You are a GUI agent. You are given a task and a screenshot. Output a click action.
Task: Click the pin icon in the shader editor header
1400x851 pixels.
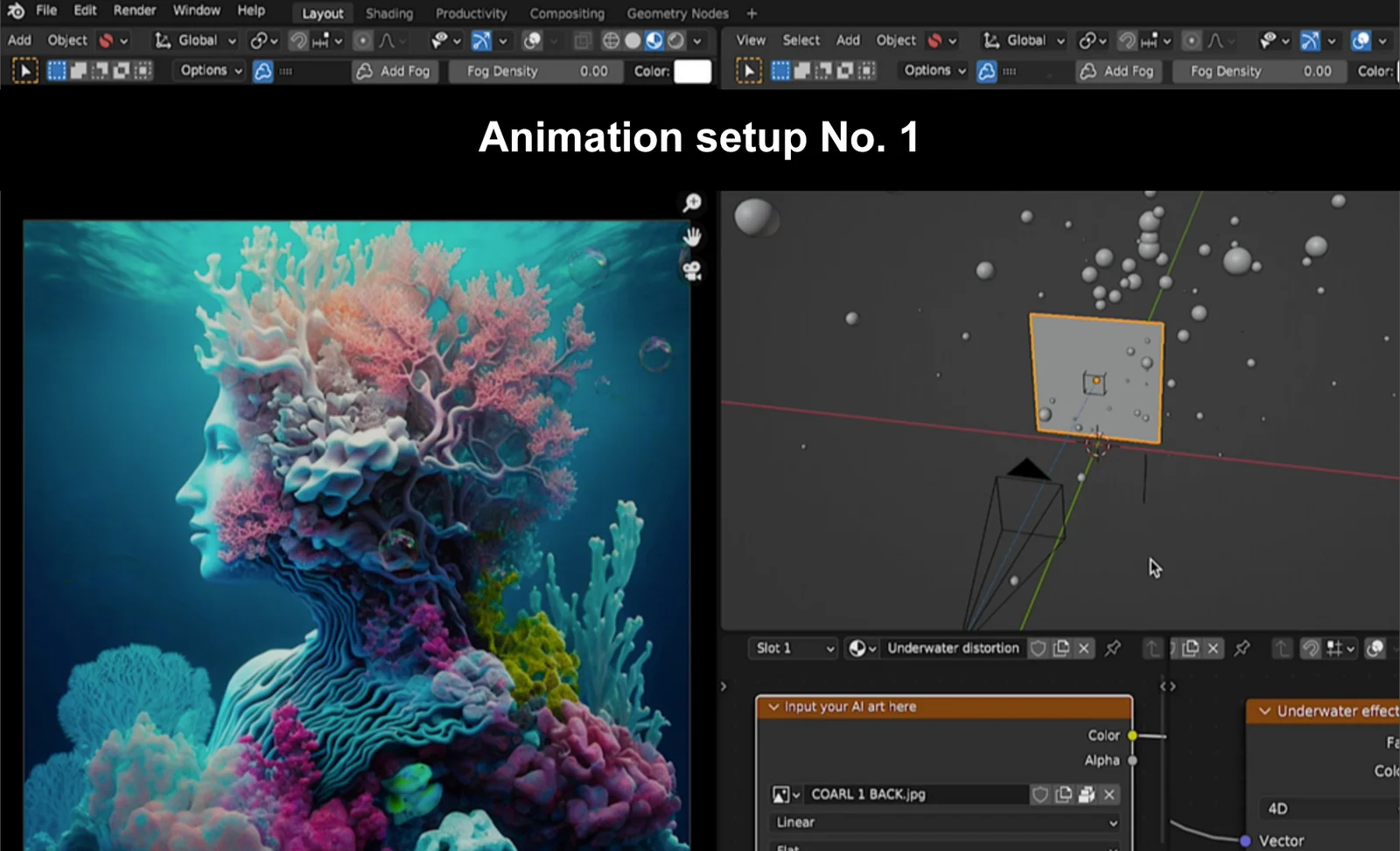(1113, 648)
